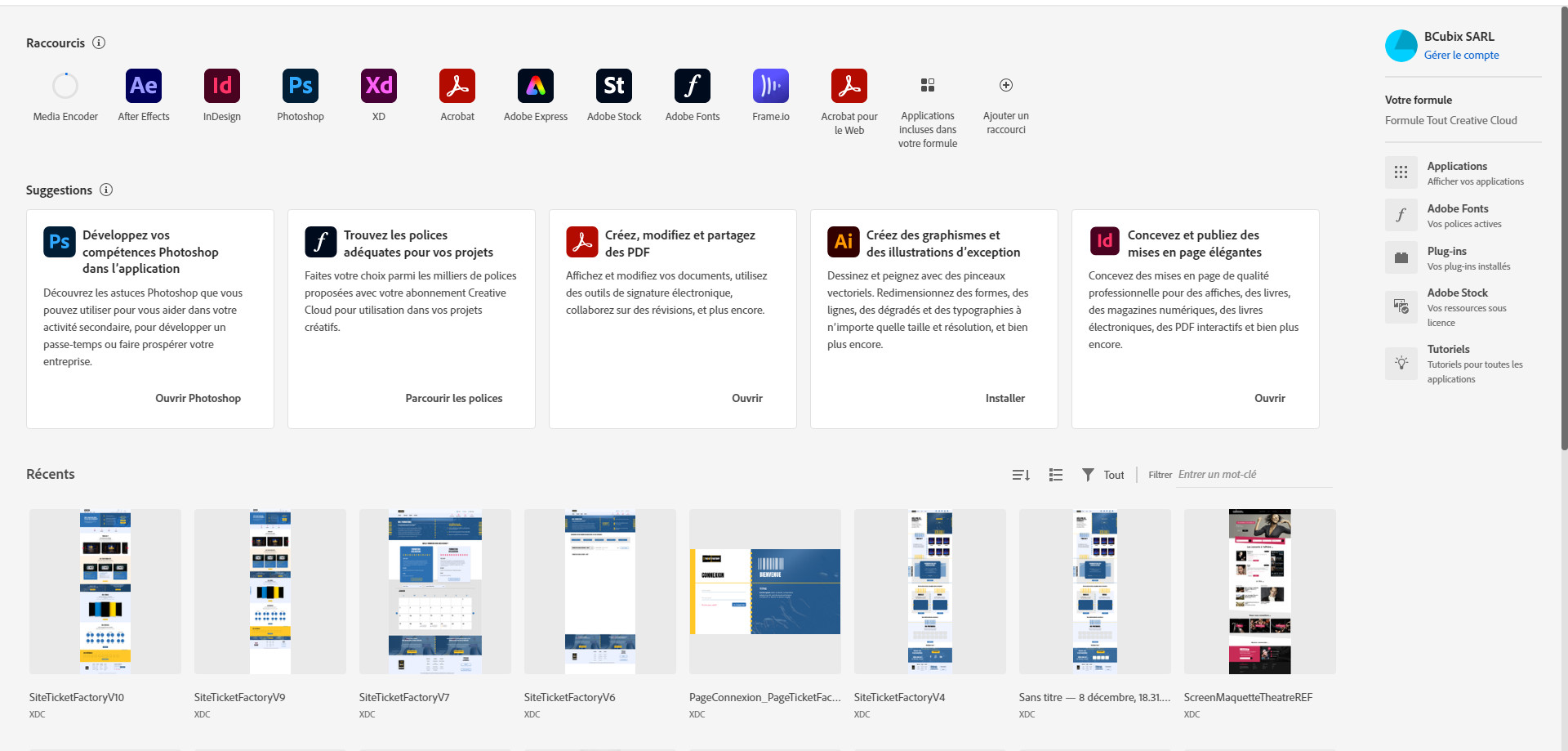The height and width of the screenshot is (751, 1568).
Task: Click the BCubix SARL profile avatar
Action: tap(1401, 46)
